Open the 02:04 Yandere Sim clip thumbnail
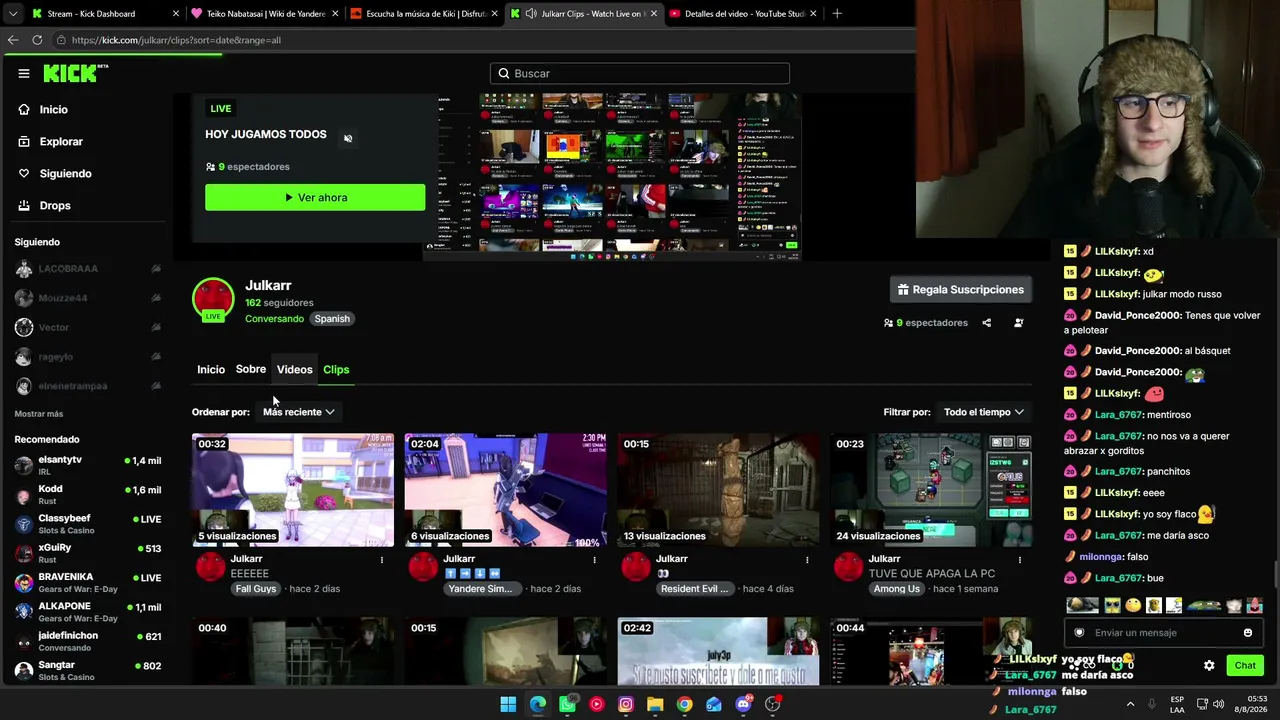 pyautogui.click(x=505, y=490)
